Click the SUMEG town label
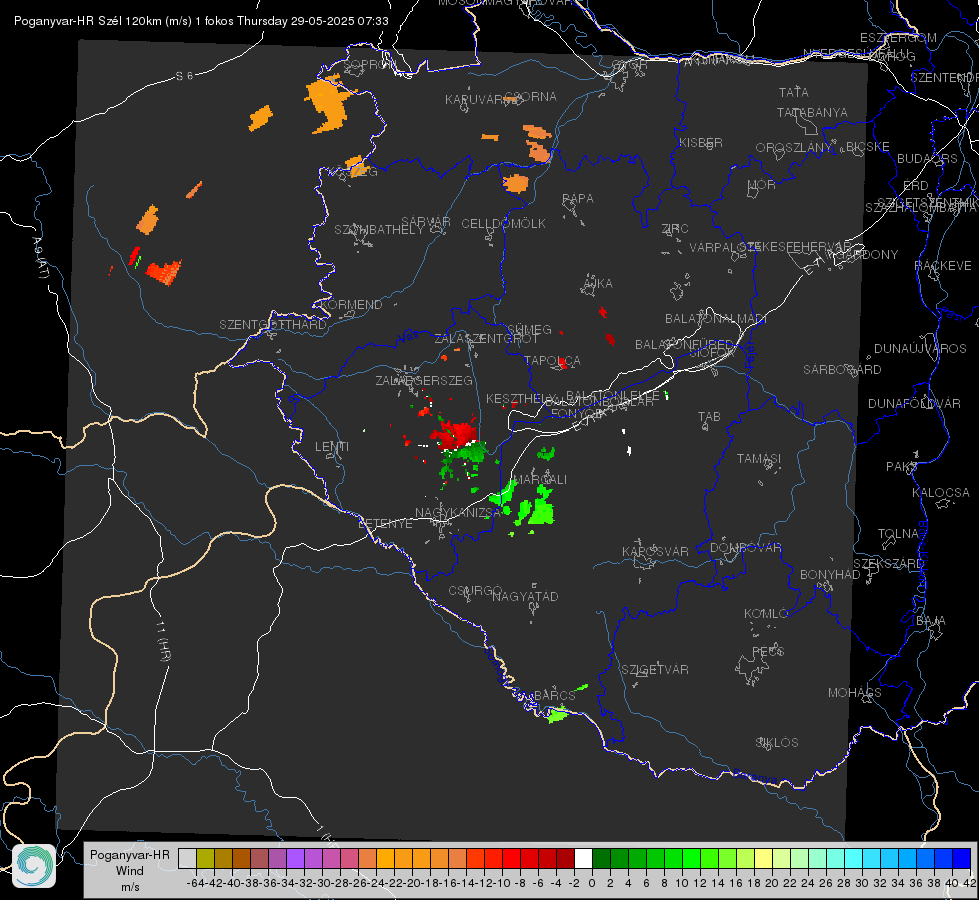This screenshot has height=900, width=979. pos(529,330)
